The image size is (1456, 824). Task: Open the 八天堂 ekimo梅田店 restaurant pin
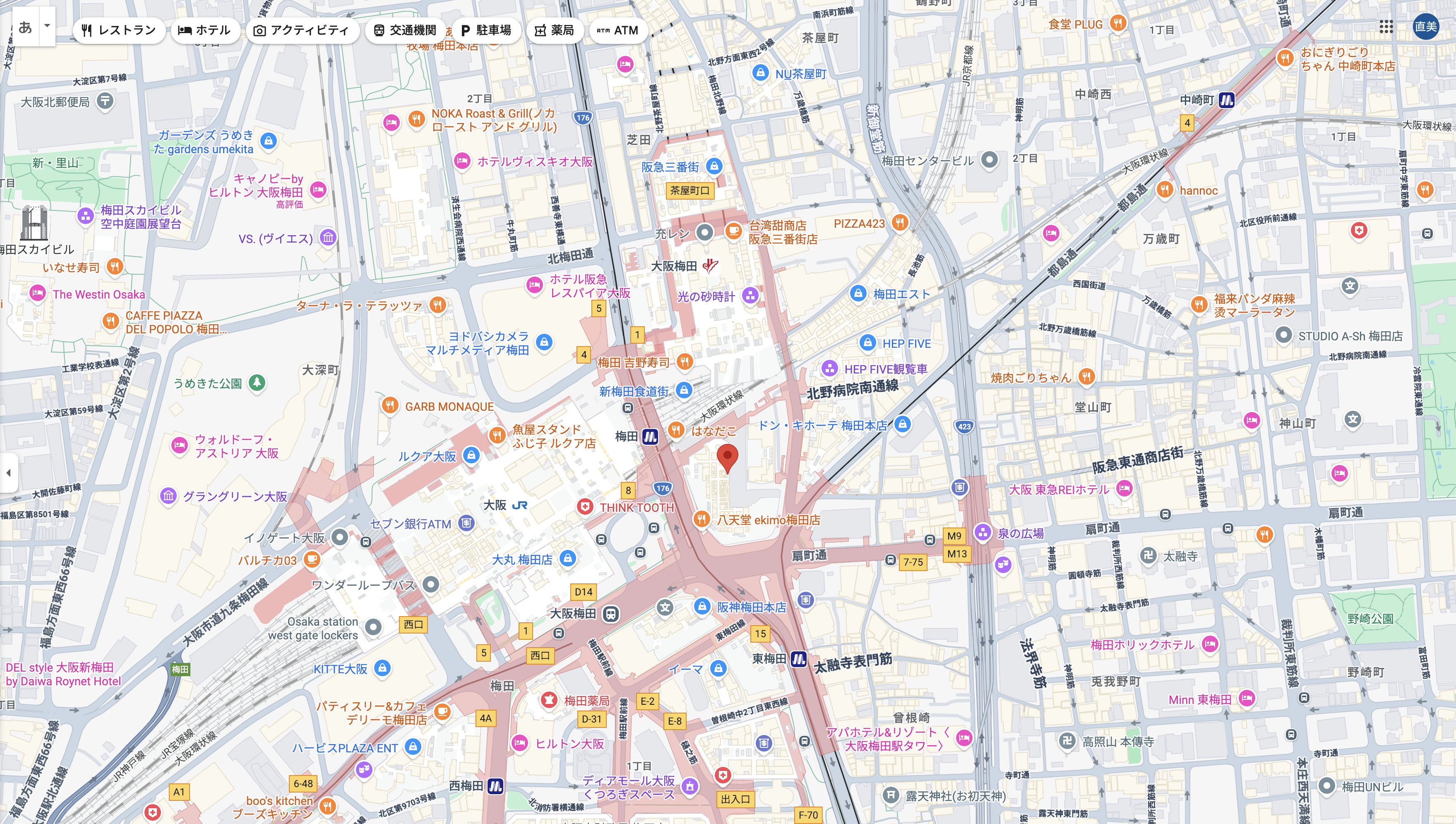[702, 518]
